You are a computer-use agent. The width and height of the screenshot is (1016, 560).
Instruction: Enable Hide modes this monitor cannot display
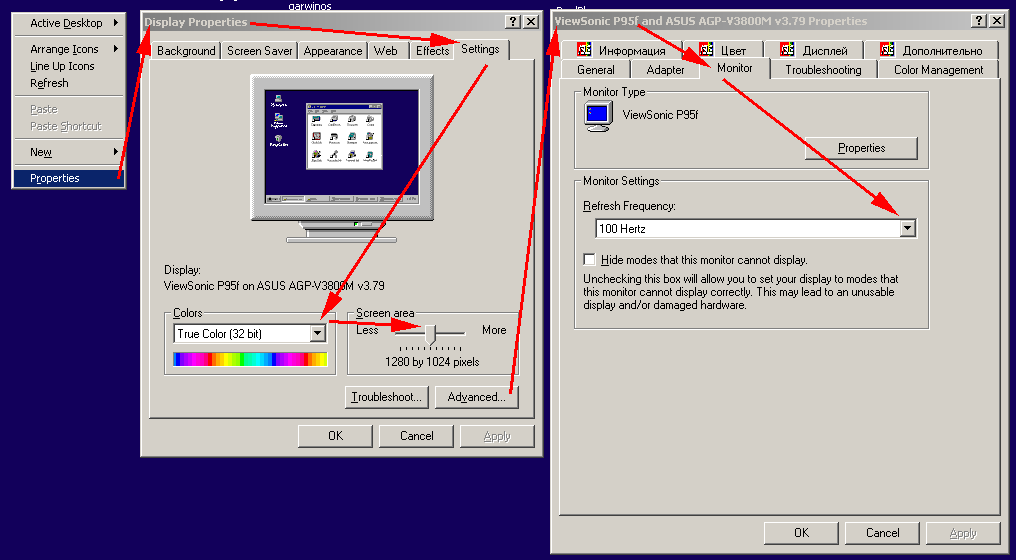coord(590,259)
